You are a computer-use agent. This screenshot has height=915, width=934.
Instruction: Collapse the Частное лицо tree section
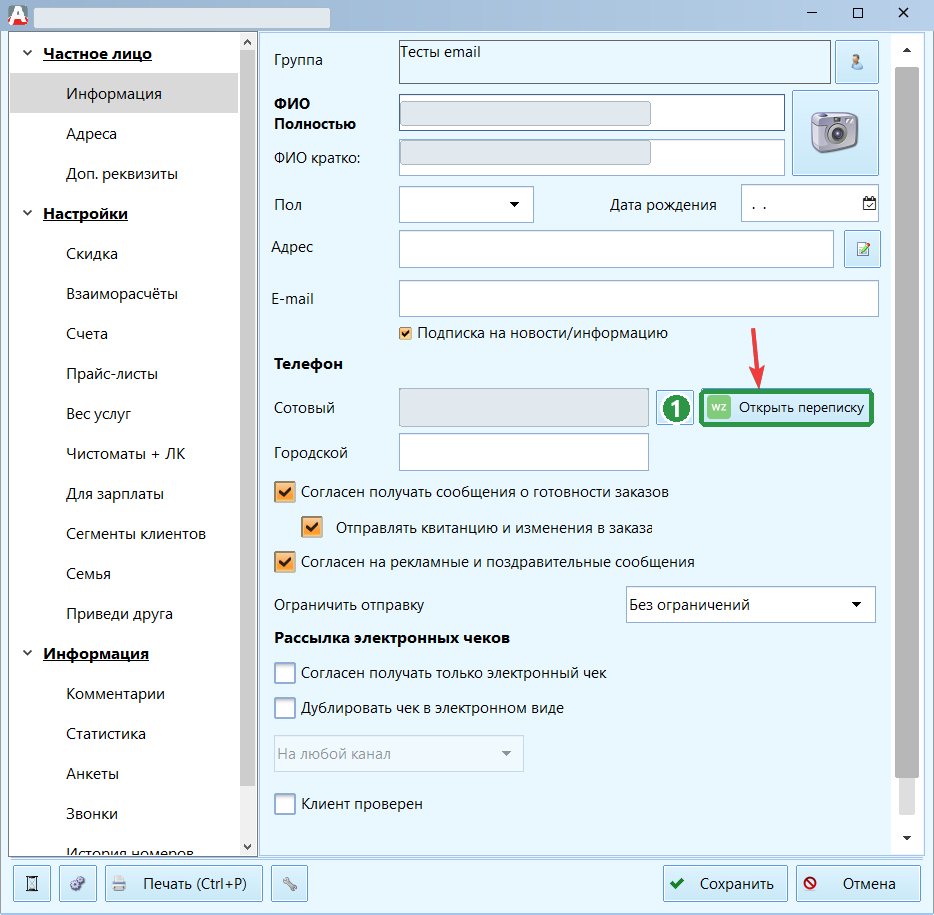point(27,53)
